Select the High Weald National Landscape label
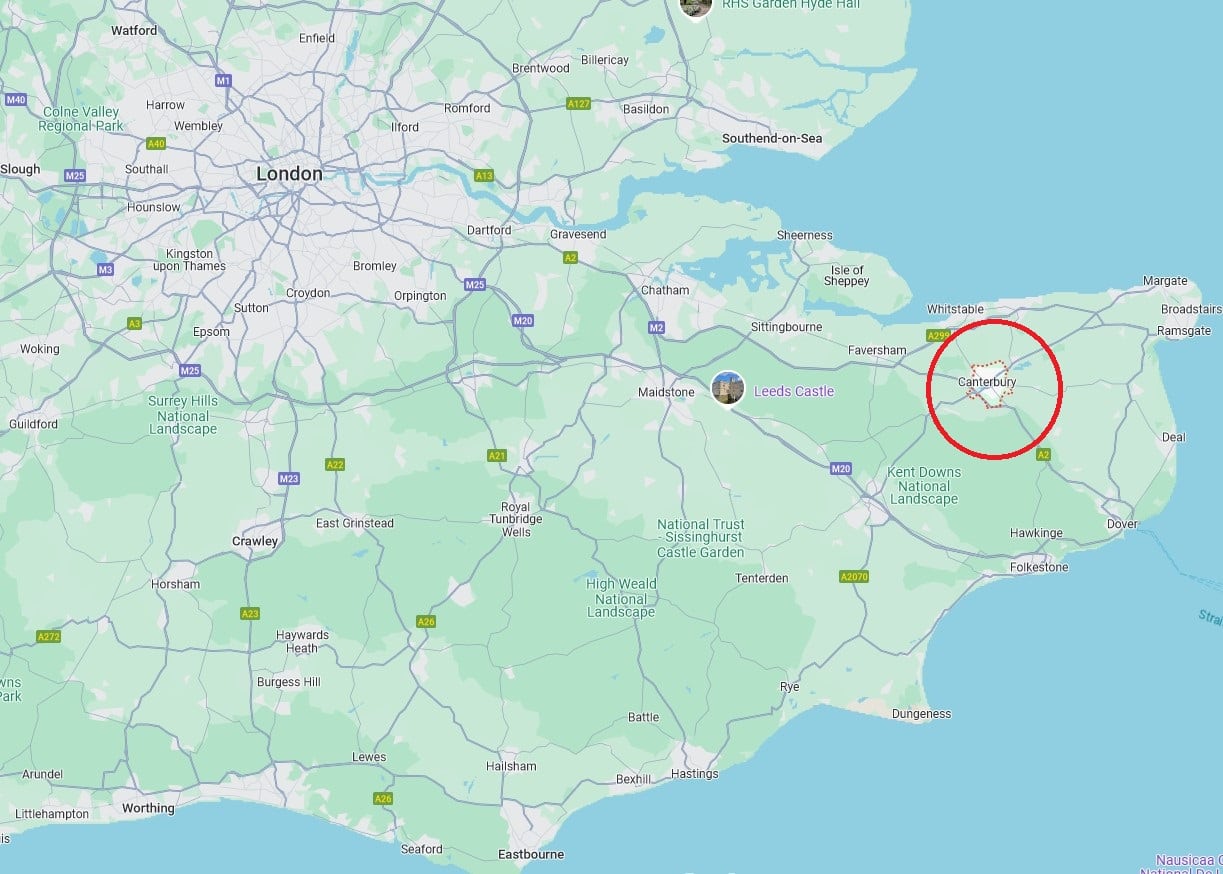Screen dimensions: 1223x874 pos(621,598)
